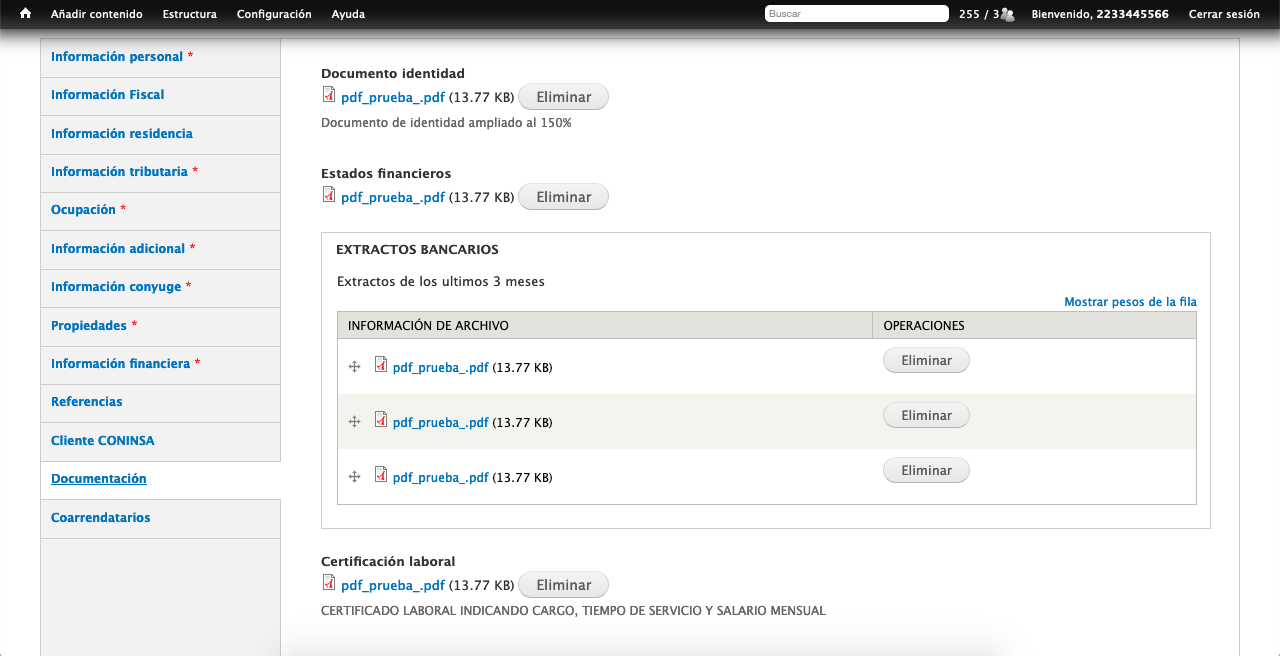Viewport: 1280px width, 656px height.
Task: Click the PDF icon under Certificación laboral
Action: click(x=329, y=583)
